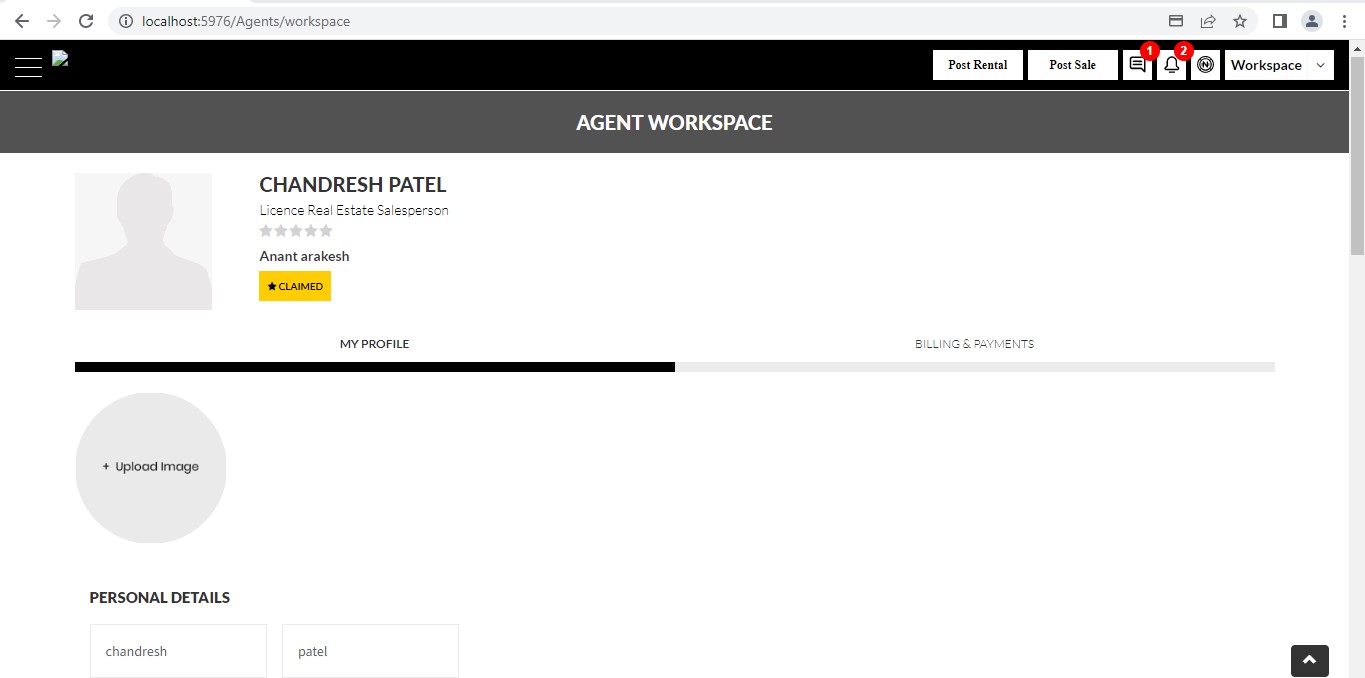Focus the last name field 'patel'
Viewport: 1365px width, 678px height.
pyautogui.click(x=370, y=651)
